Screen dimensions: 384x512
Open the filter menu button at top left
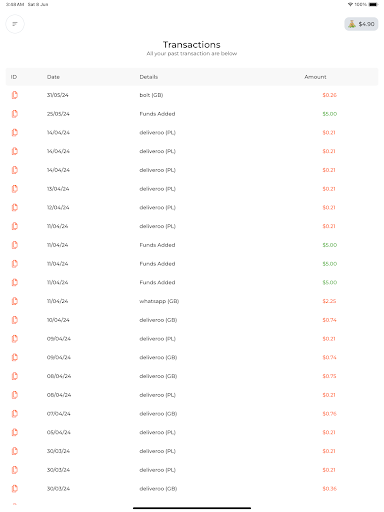coord(15,24)
